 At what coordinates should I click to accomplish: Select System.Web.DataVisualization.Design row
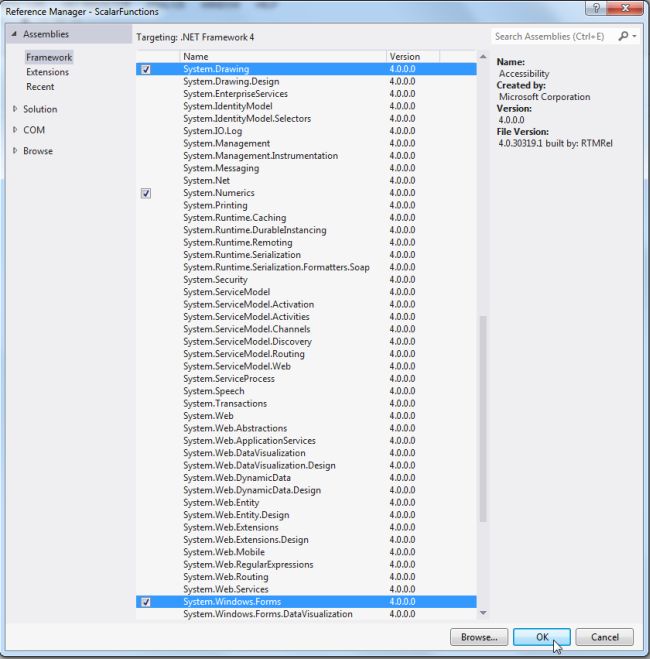pyautogui.click(x=306, y=466)
